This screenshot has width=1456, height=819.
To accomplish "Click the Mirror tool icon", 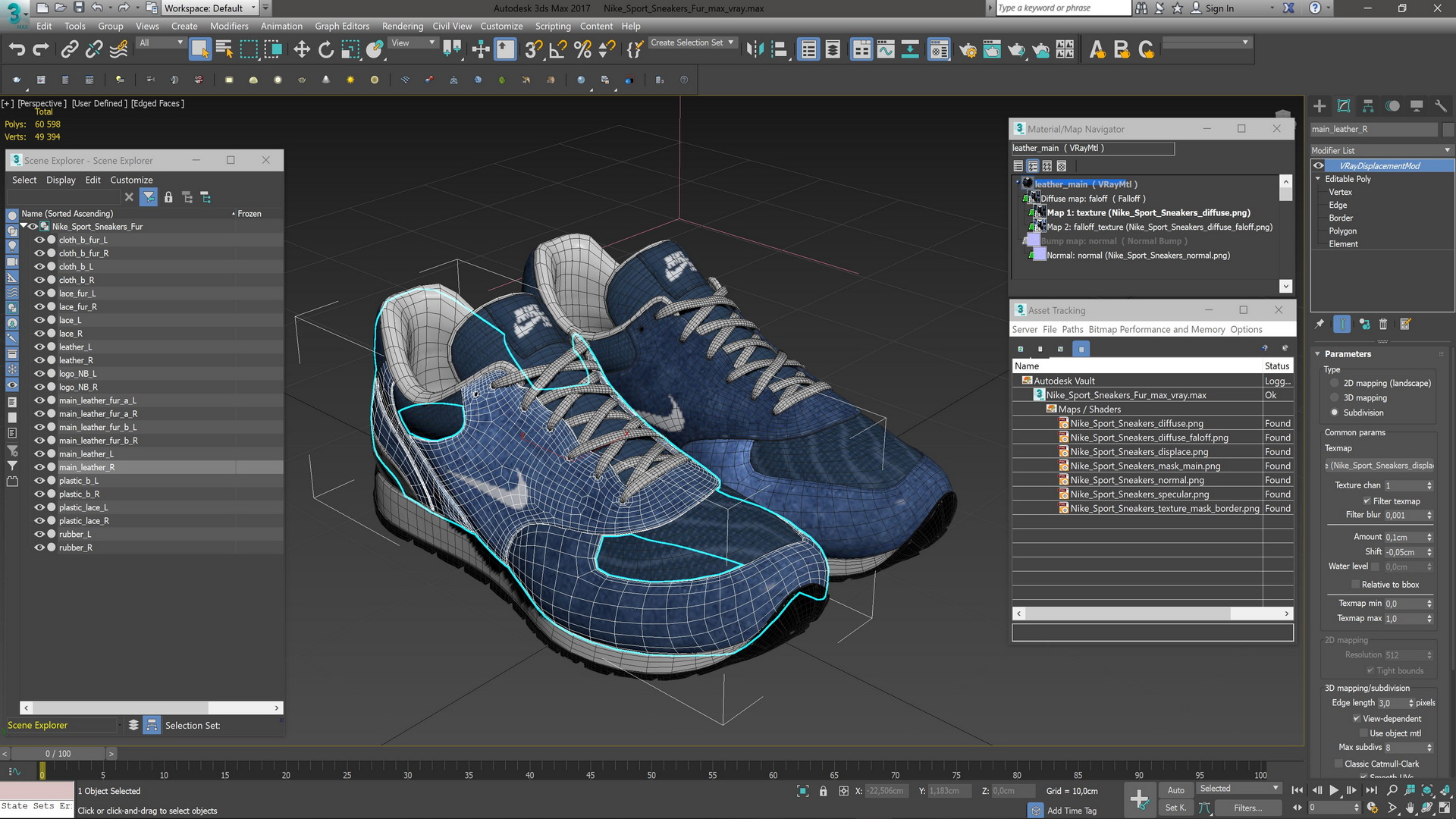I will [x=755, y=50].
